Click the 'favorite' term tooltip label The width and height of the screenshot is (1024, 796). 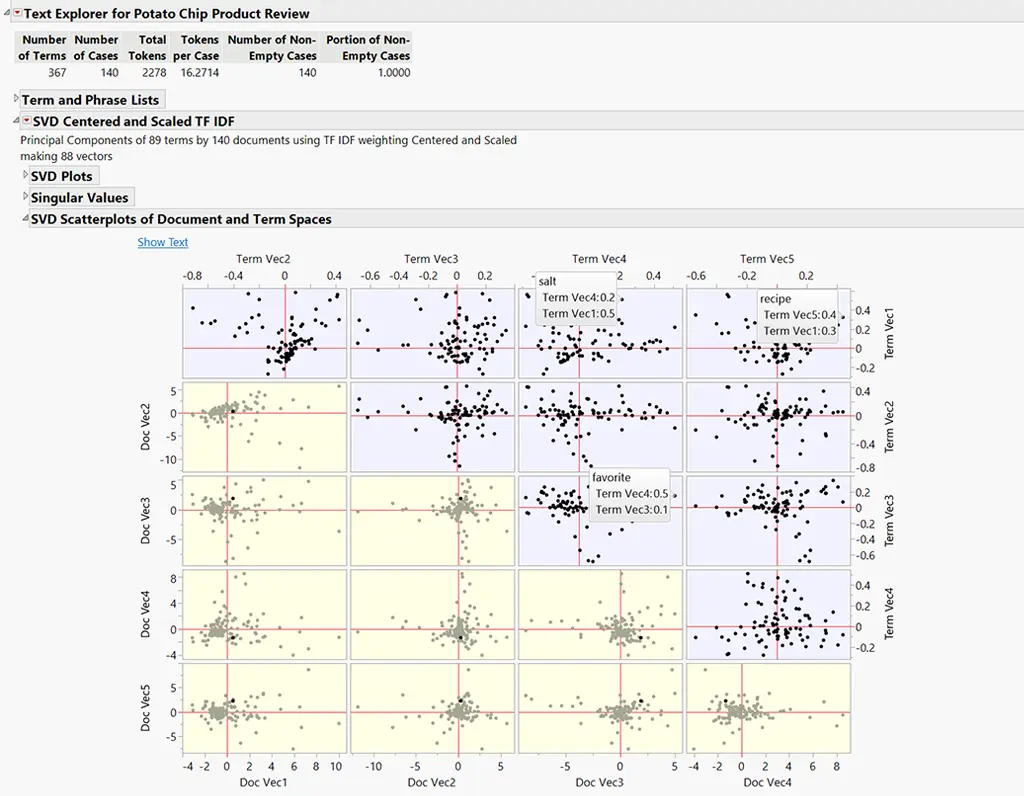click(611, 478)
